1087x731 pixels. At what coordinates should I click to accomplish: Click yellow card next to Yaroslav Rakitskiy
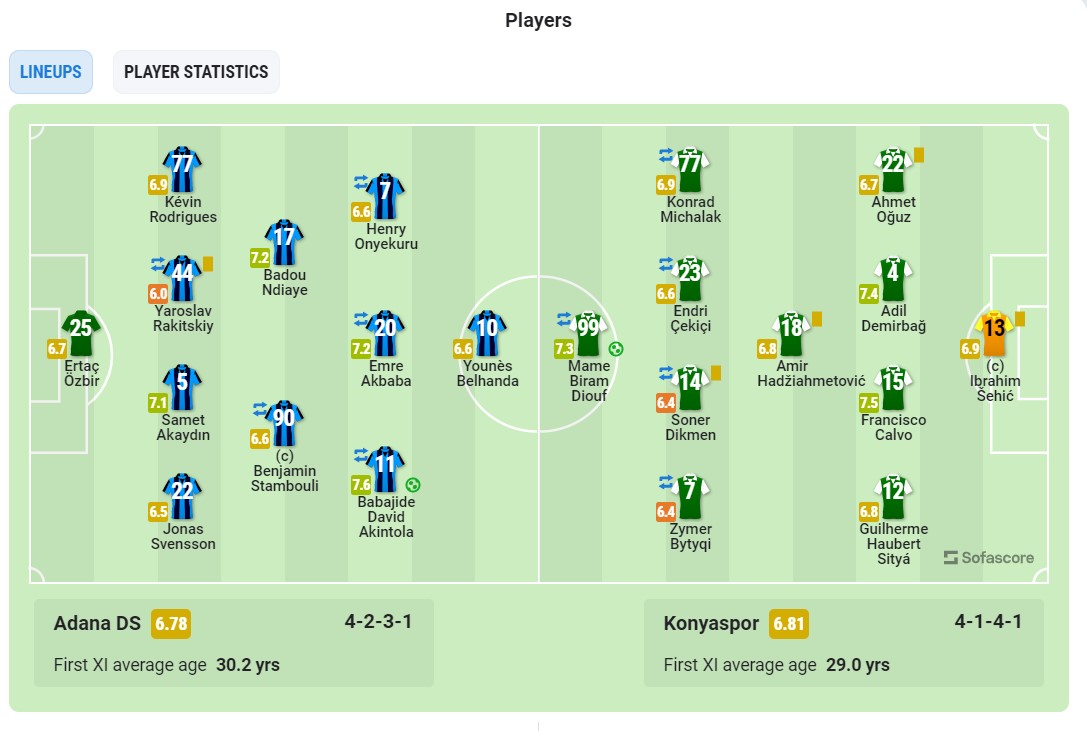pyautogui.click(x=208, y=264)
